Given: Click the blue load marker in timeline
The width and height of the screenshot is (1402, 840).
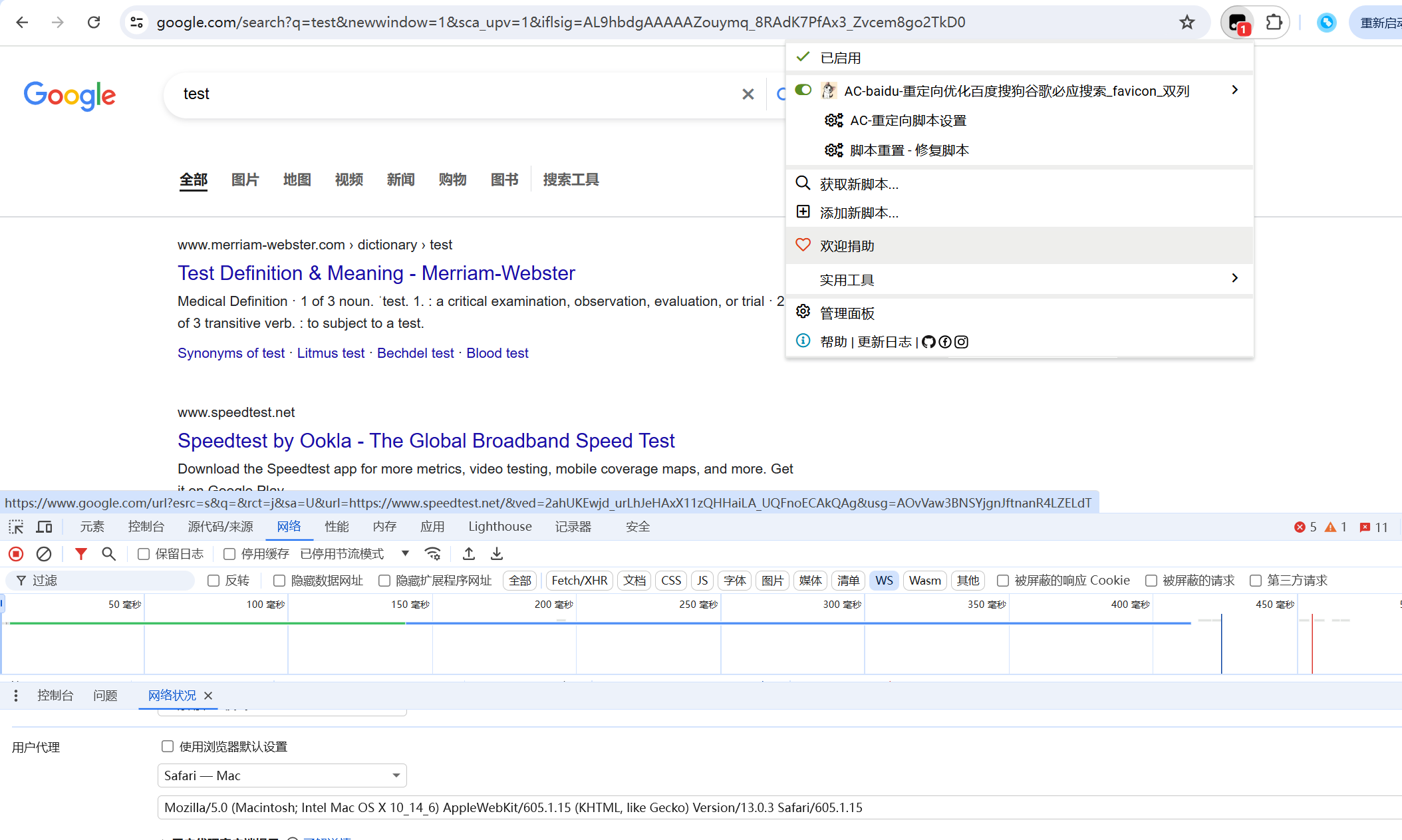Looking at the screenshot, I should [1221, 644].
